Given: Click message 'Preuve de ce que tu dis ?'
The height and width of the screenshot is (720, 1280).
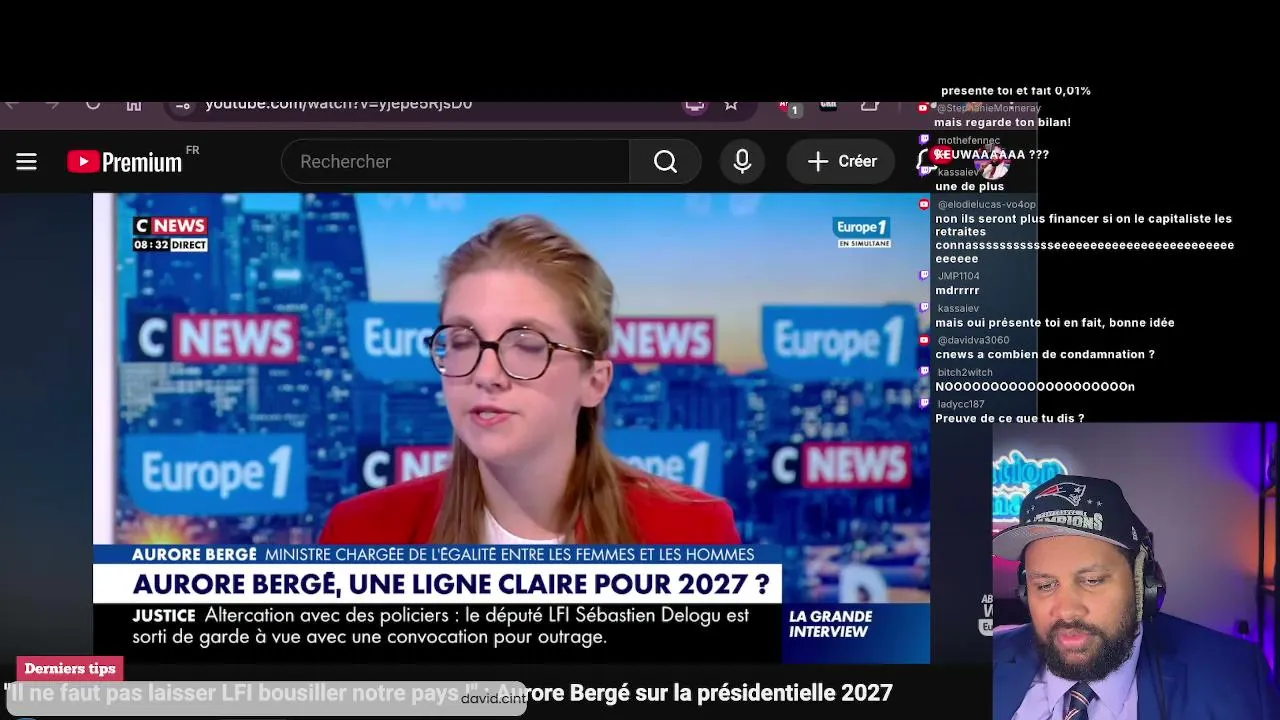Looking at the screenshot, I should click(x=1010, y=419).
